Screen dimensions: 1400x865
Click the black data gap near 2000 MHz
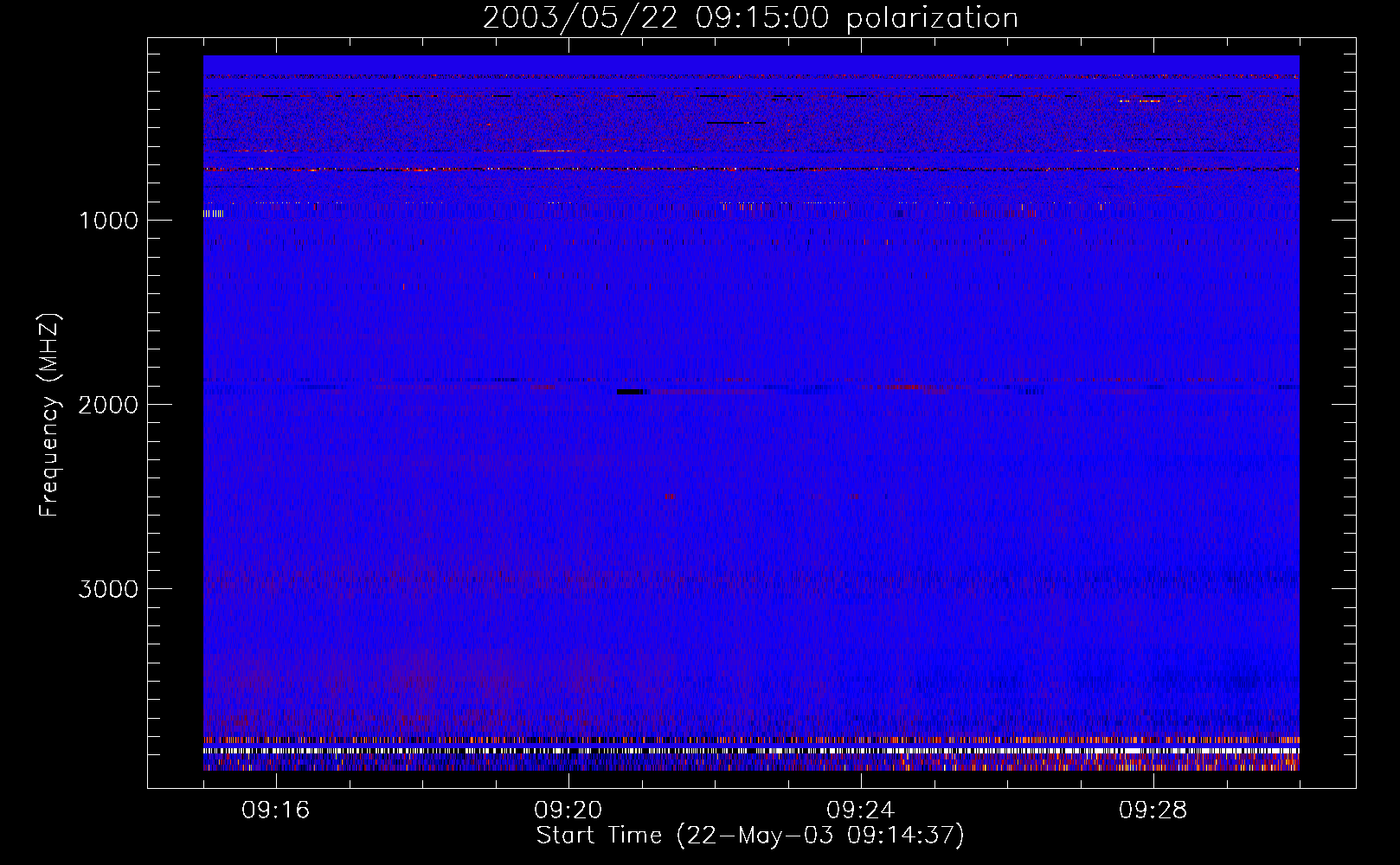631,392
